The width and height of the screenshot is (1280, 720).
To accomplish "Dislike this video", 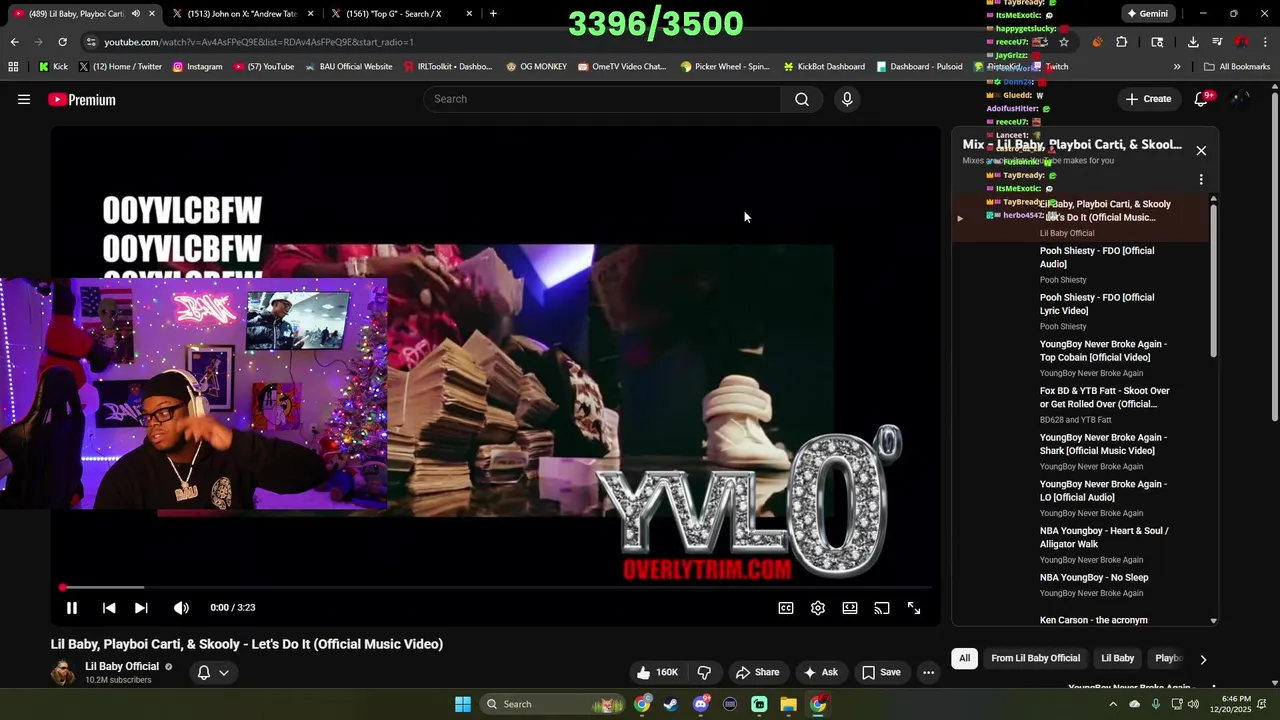I will pyautogui.click(x=704, y=672).
